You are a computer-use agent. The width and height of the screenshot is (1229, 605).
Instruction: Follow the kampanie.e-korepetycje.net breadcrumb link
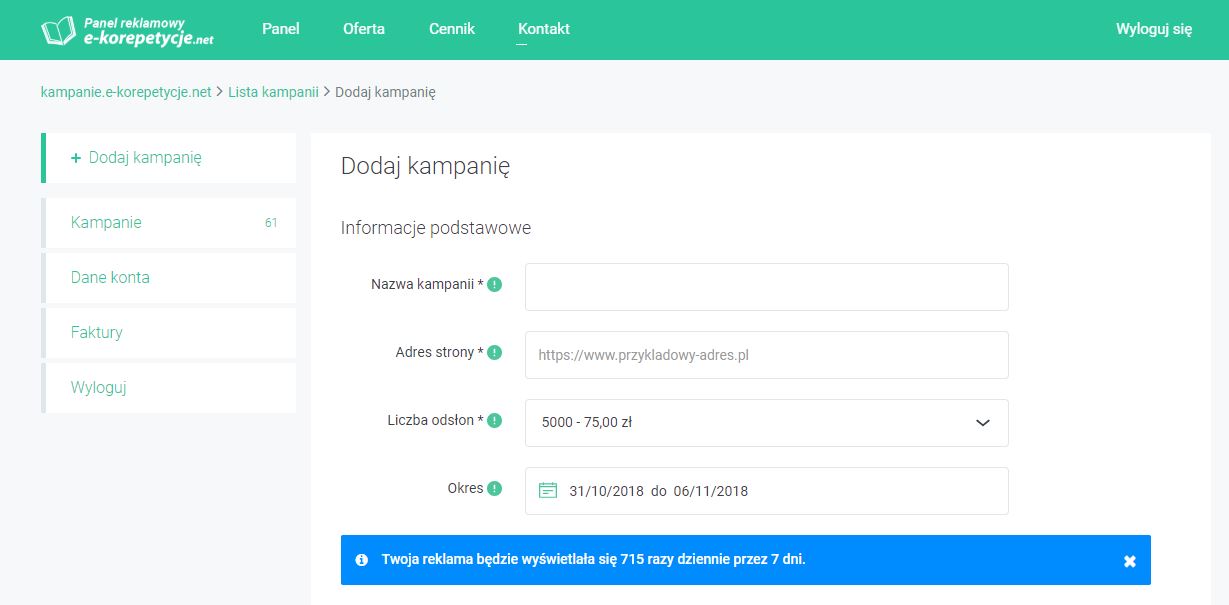coord(126,92)
